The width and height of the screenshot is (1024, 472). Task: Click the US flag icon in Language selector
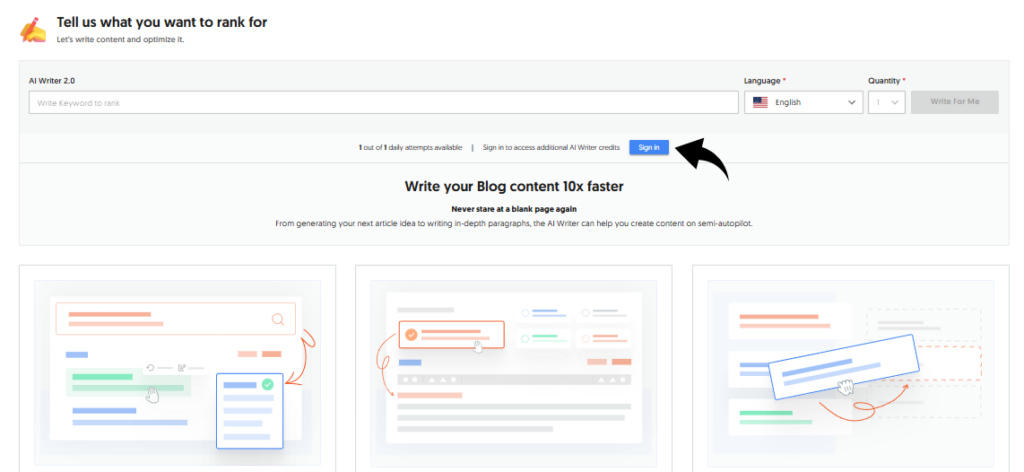pos(760,102)
